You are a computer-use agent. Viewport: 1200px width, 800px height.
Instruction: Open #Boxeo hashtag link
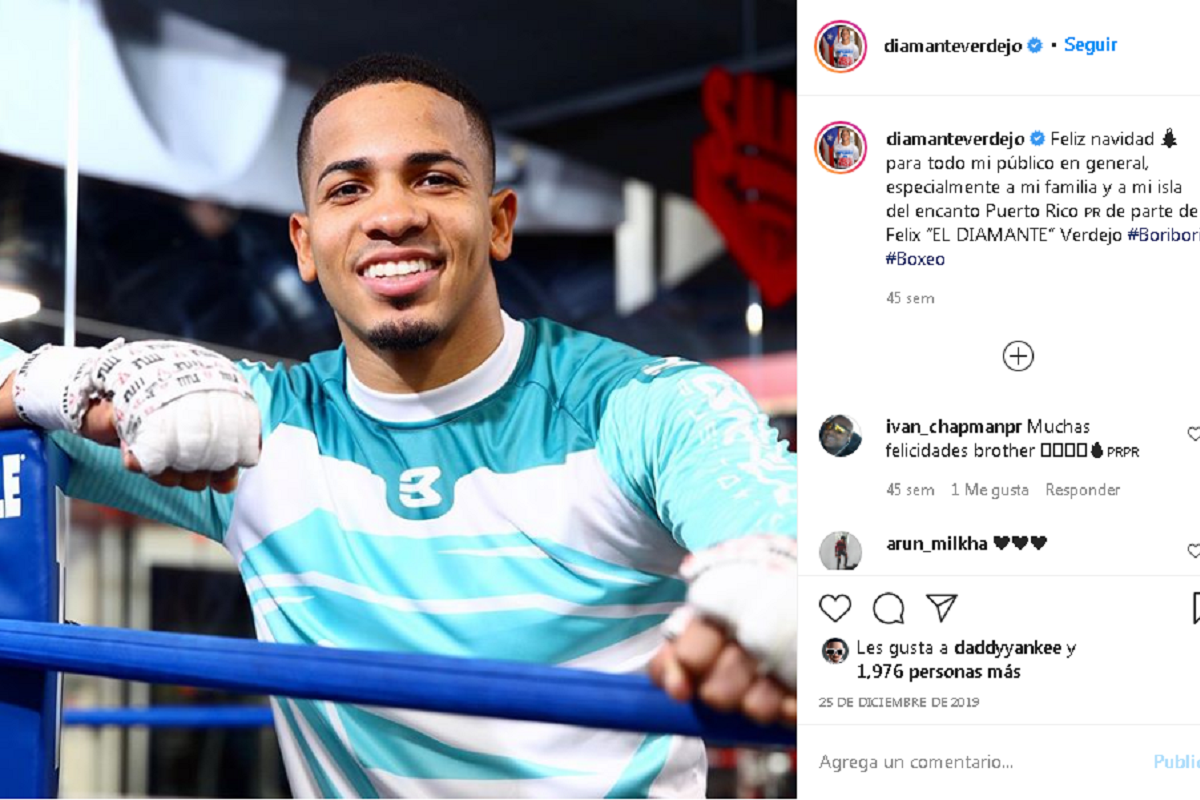pos(915,259)
